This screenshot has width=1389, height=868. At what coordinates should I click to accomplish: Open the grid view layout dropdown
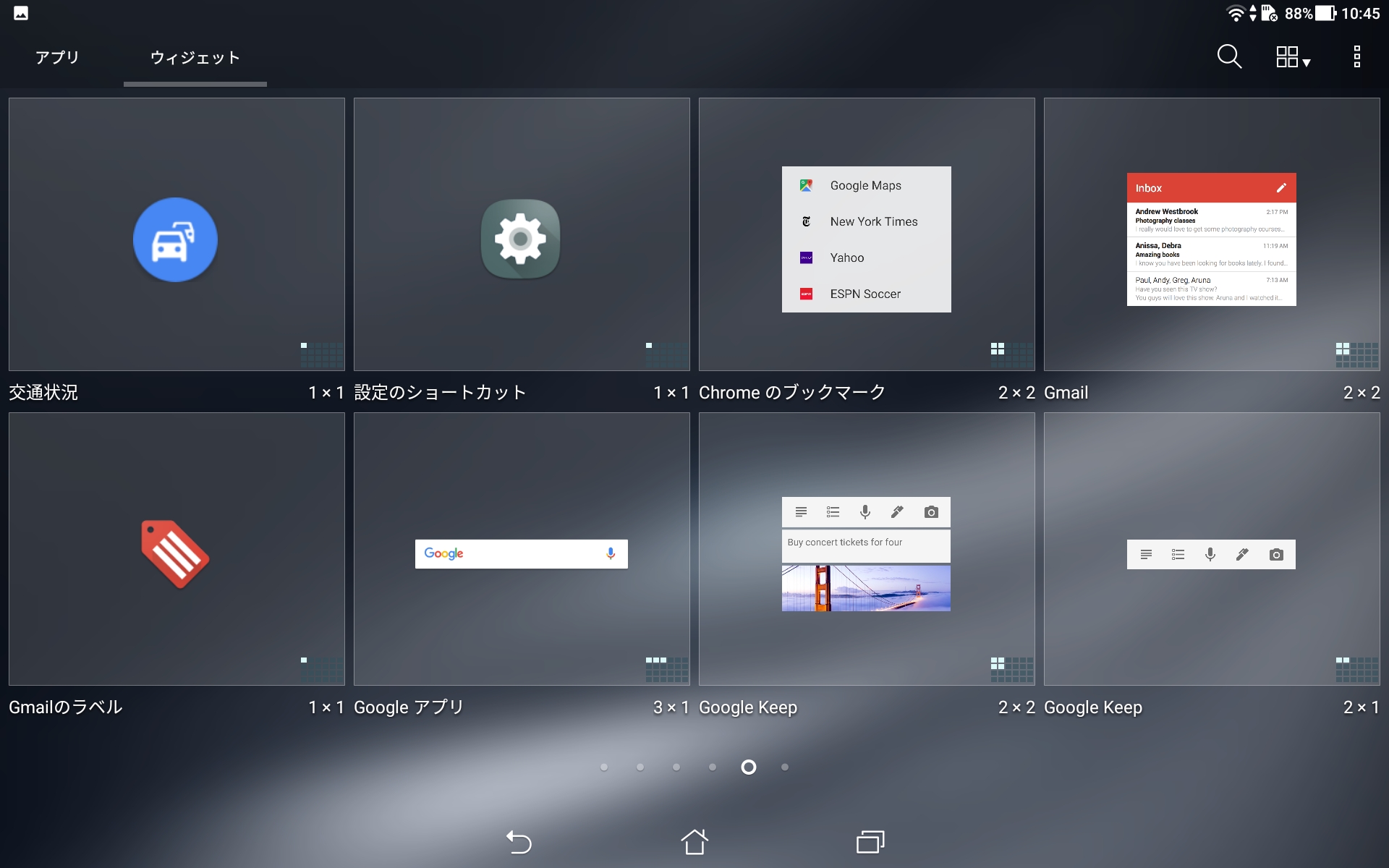point(1293,57)
